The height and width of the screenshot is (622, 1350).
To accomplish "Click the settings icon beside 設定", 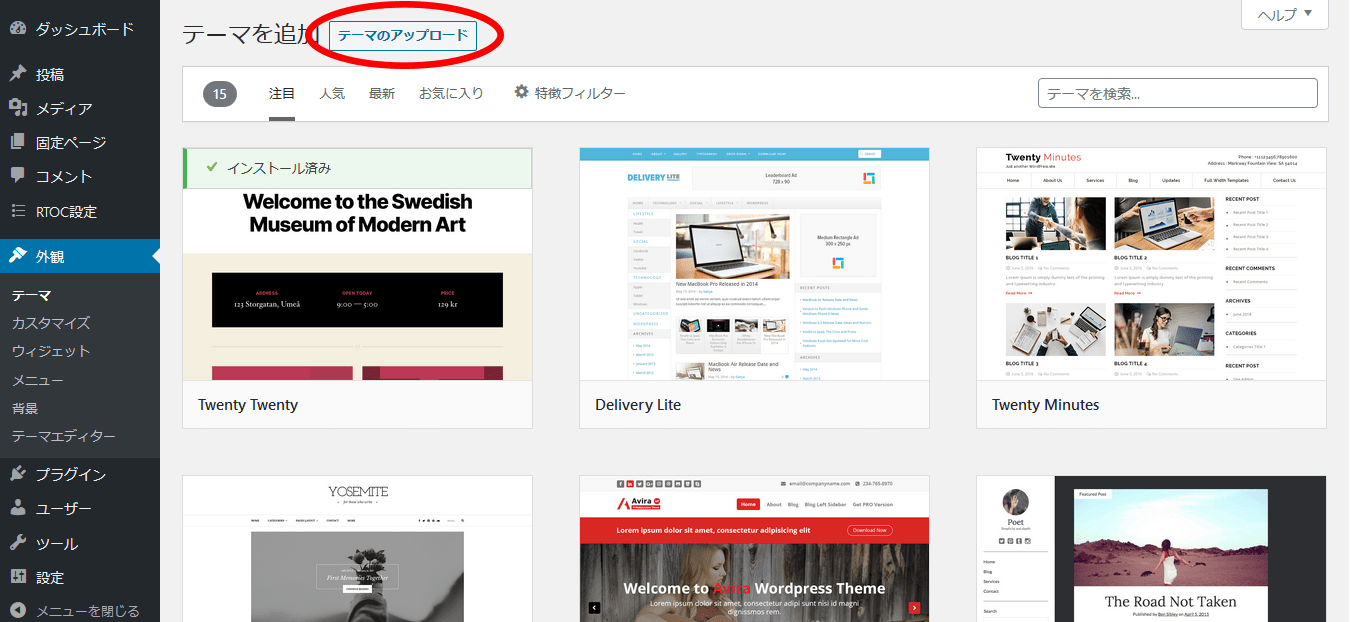I will pos(18,577).
